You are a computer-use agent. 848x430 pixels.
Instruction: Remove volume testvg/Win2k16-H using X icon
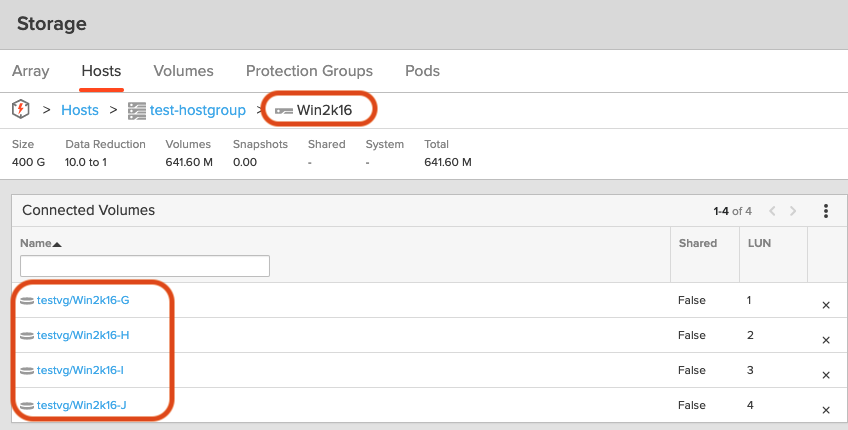(x=826, y=340)
